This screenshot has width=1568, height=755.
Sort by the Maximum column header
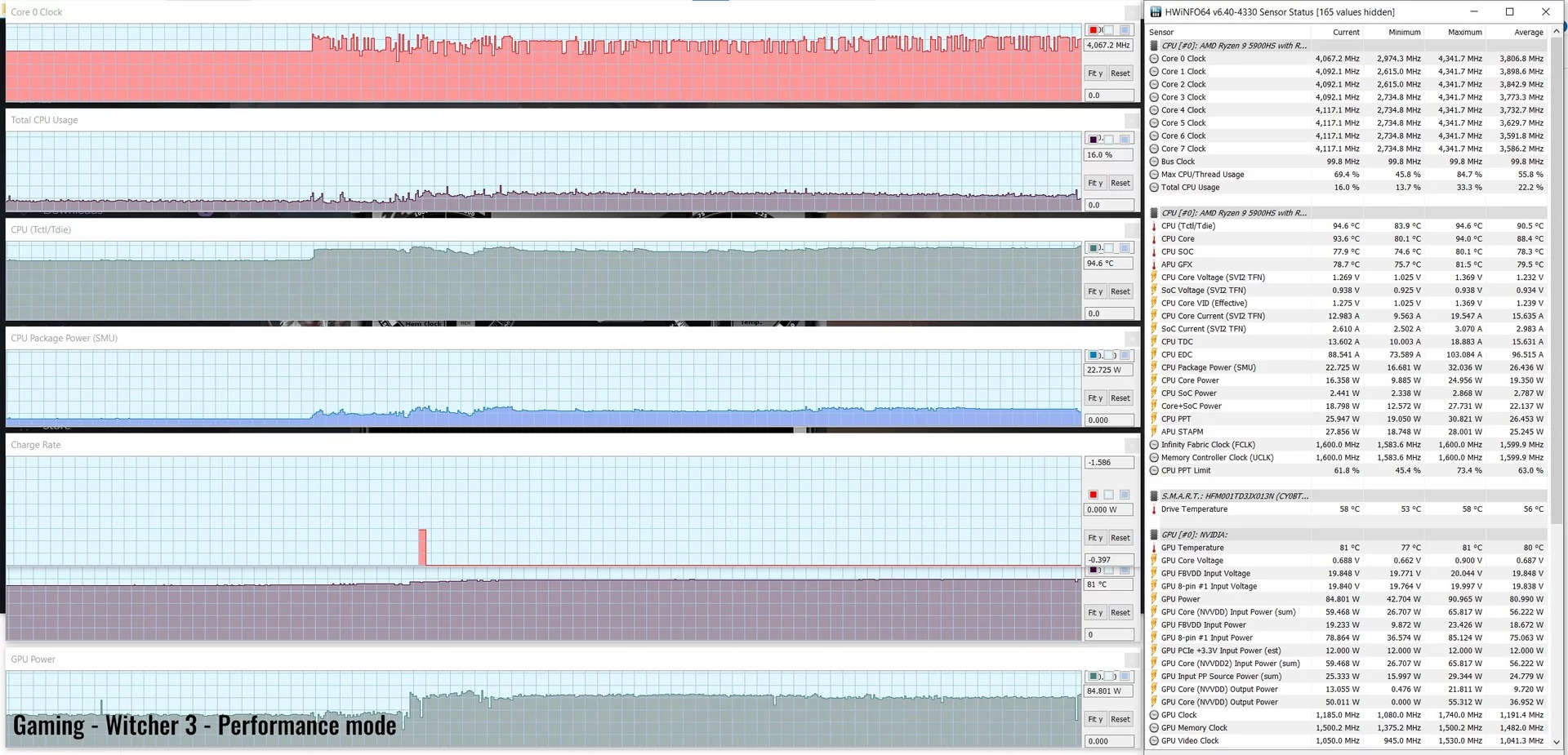(x=1465, y=33)
